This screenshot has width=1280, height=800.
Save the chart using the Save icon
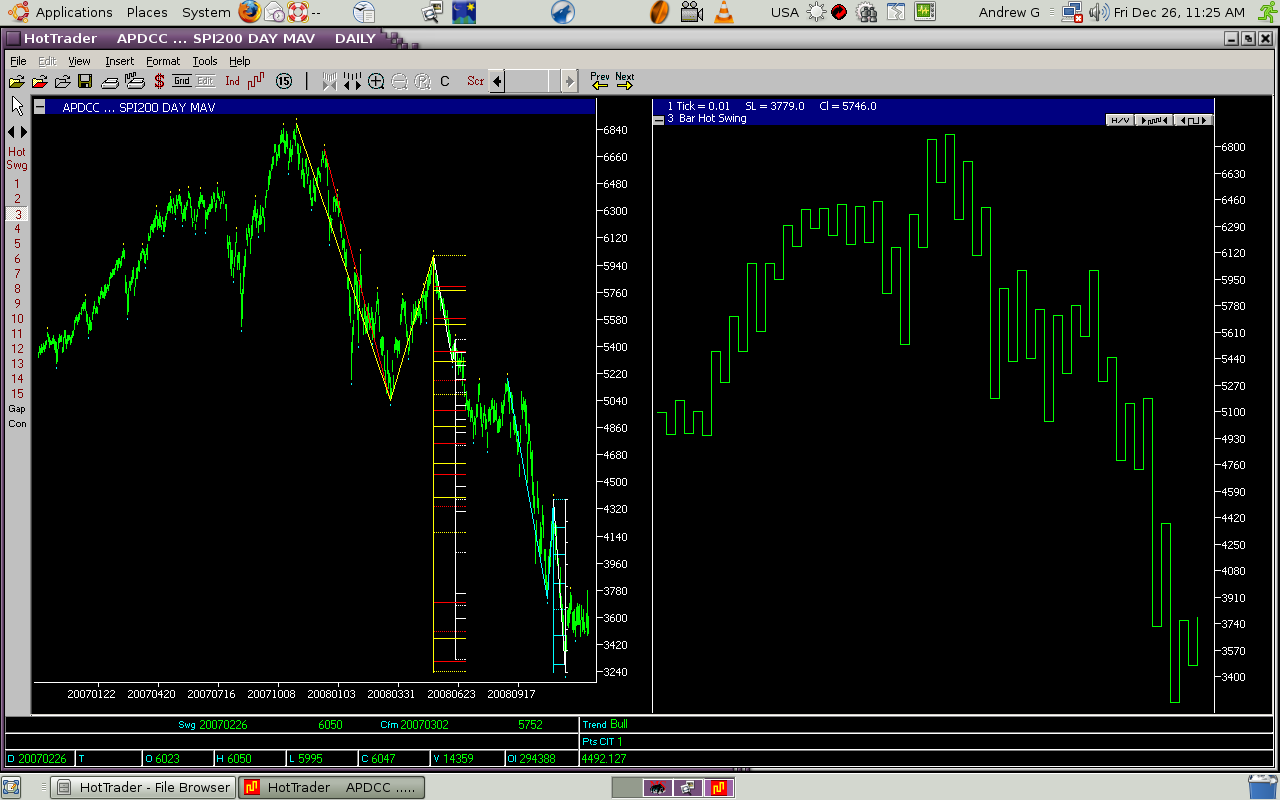coord(85,81)
